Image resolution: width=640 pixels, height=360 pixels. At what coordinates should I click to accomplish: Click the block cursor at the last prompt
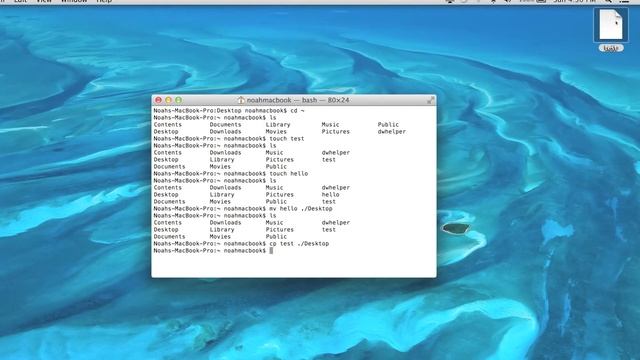click(271, 251)
